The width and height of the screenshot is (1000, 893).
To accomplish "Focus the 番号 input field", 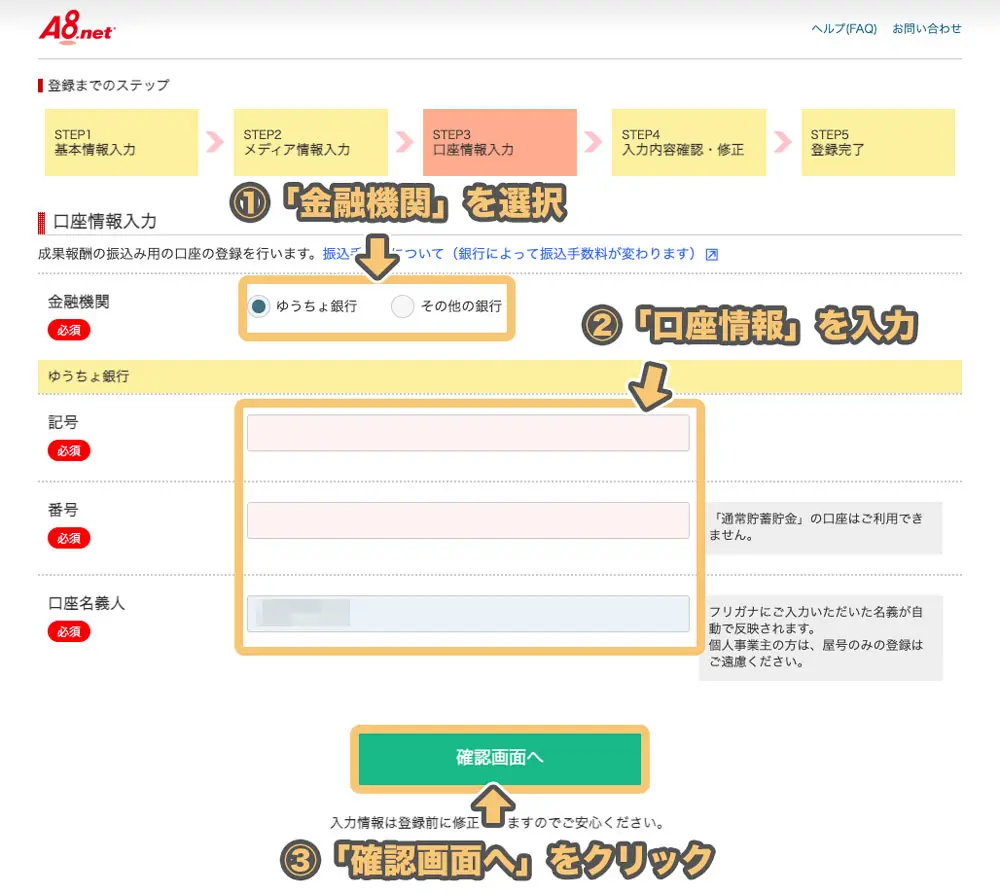I will point(468,520).
